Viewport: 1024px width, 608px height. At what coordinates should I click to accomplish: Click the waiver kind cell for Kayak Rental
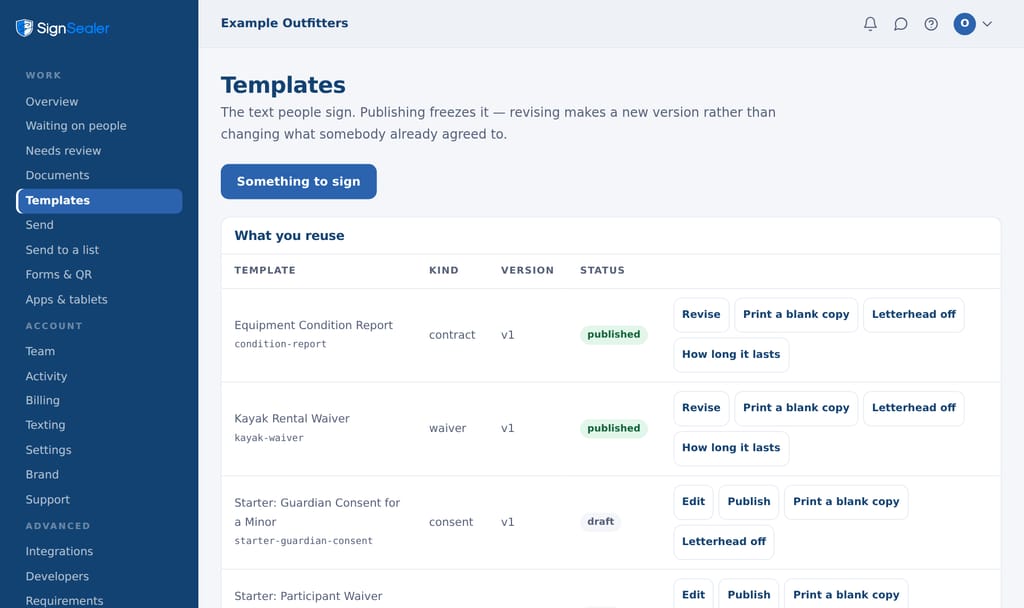(447, 428)
